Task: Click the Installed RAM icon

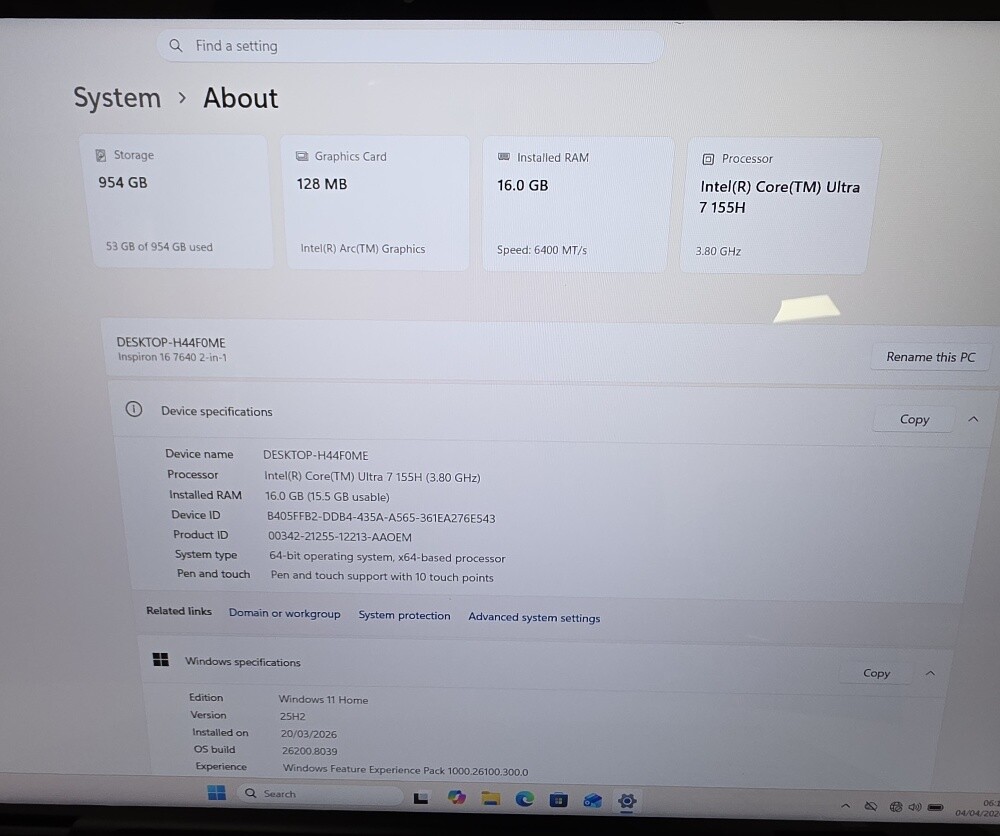Action: (504, 157)
